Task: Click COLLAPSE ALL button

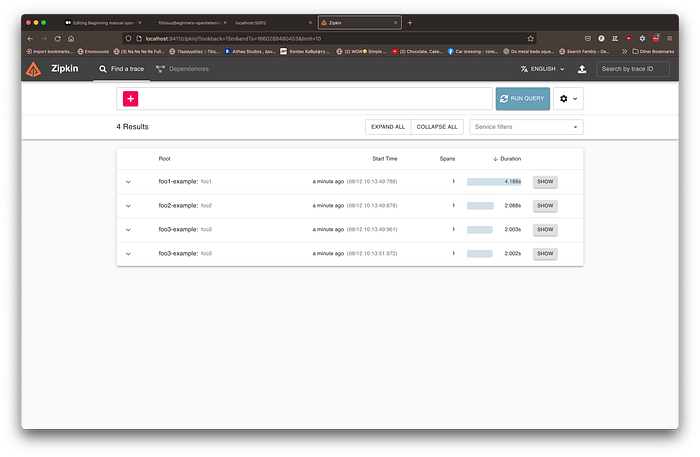Action: coord(437,127)
